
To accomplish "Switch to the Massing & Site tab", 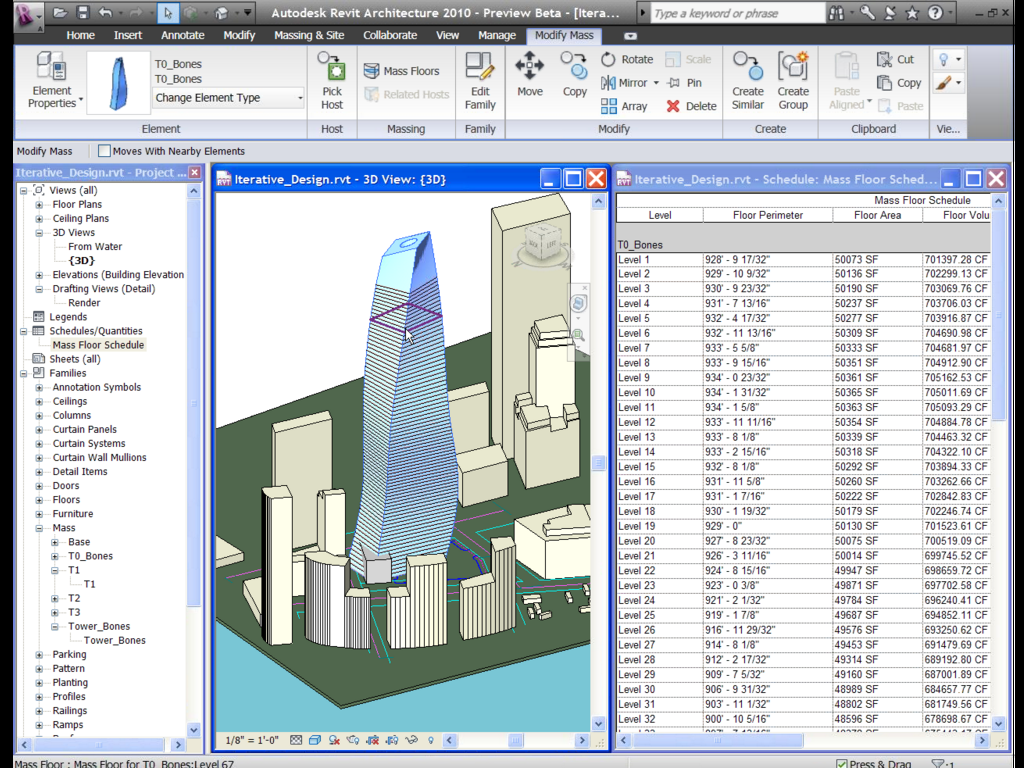I will tap(309, 35).
